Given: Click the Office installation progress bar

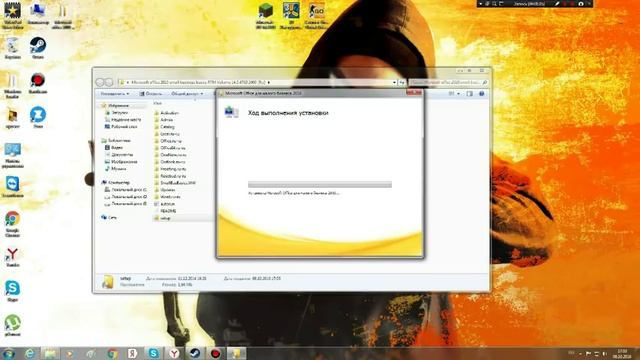Looking at the screenshot, I should click(x=320, y=184).
